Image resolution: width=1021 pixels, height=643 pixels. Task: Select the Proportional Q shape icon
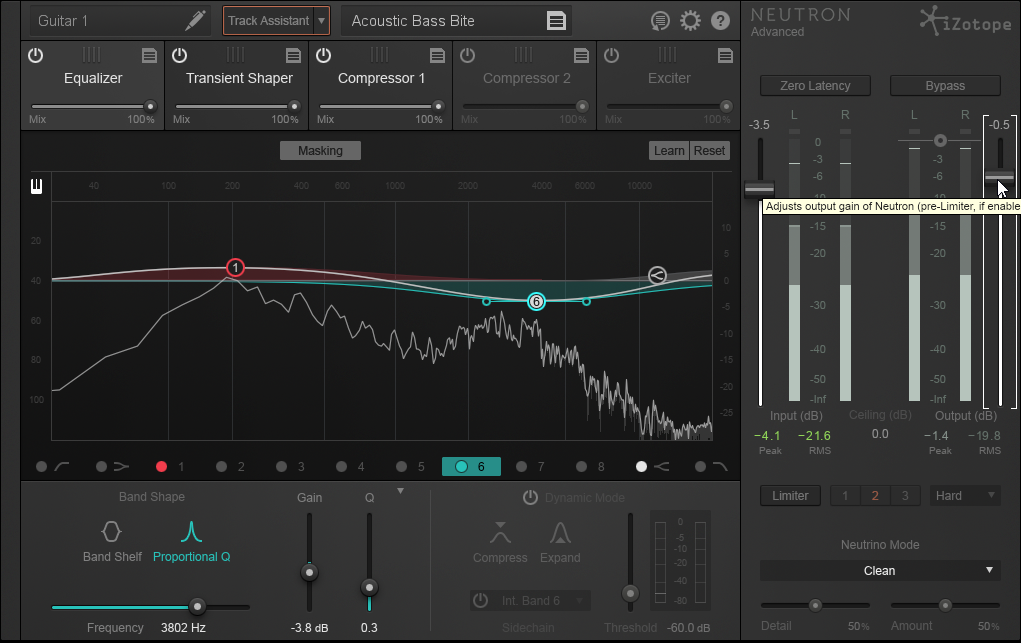click(x=191, y=532)
